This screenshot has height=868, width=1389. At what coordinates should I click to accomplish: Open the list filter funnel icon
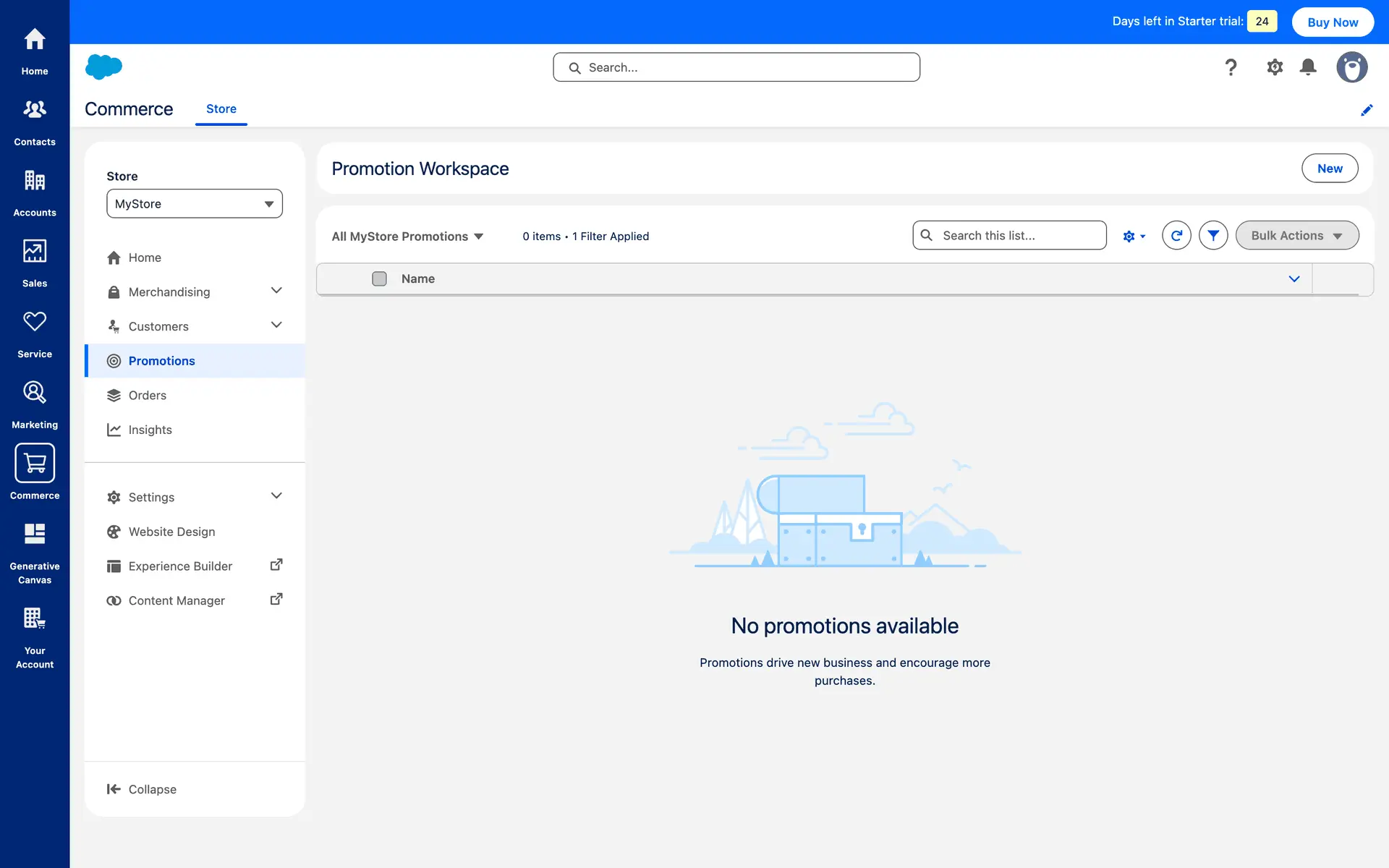click(x=1213, y=236)
